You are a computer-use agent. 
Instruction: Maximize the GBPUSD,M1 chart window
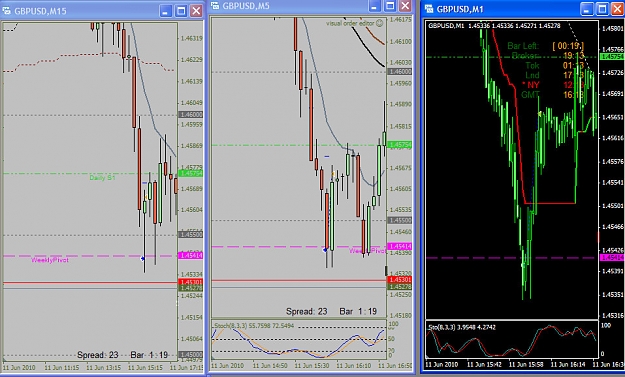click(x=602, y=9)
